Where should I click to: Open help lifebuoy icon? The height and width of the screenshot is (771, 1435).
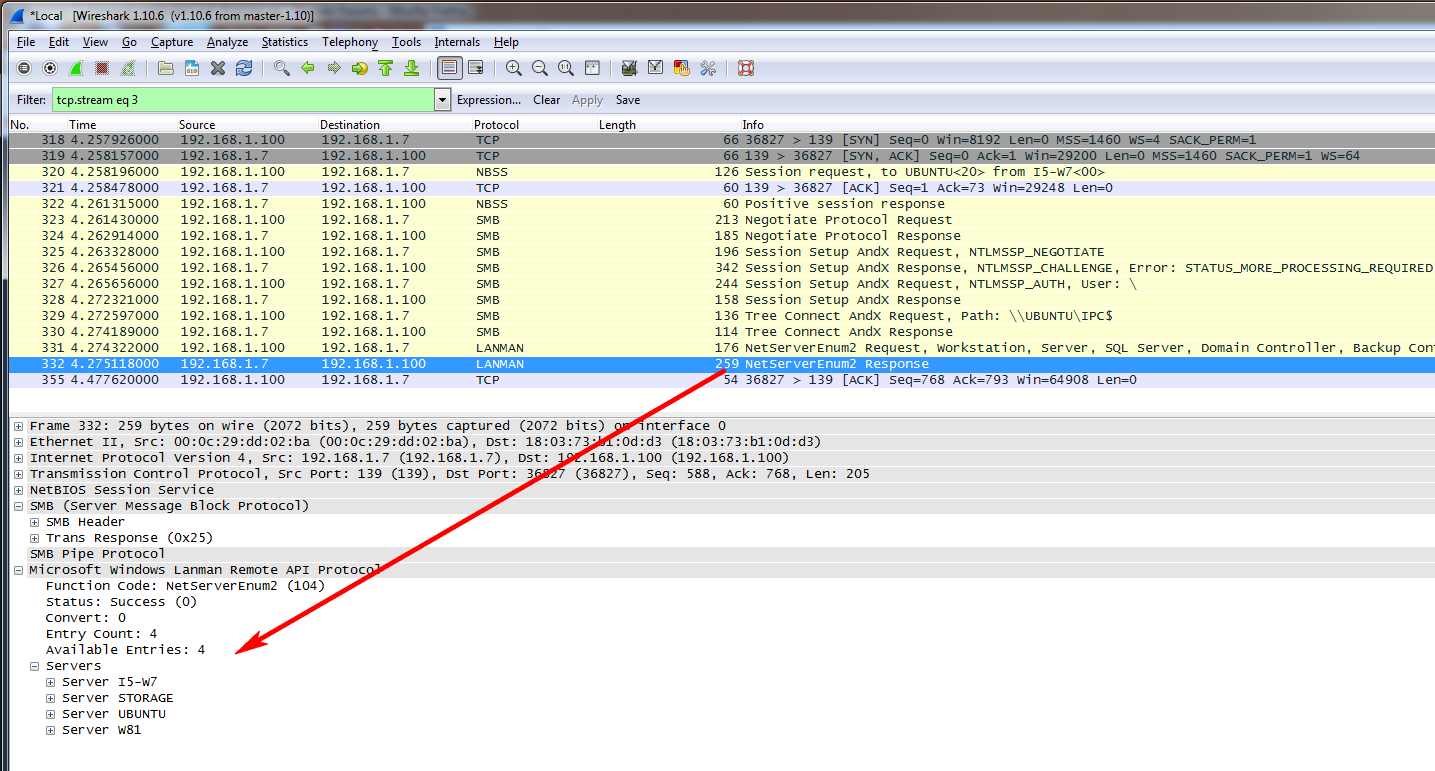[746, 68]
